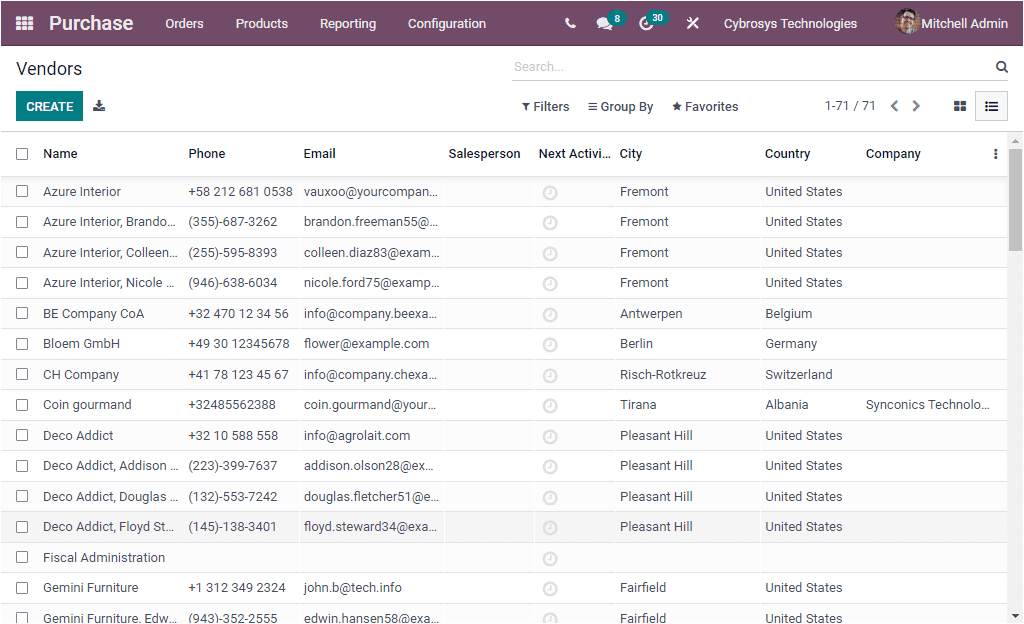Check the Deco Addict row checkbox
This screenshot has width=1024, height=624.
point(22,435)
